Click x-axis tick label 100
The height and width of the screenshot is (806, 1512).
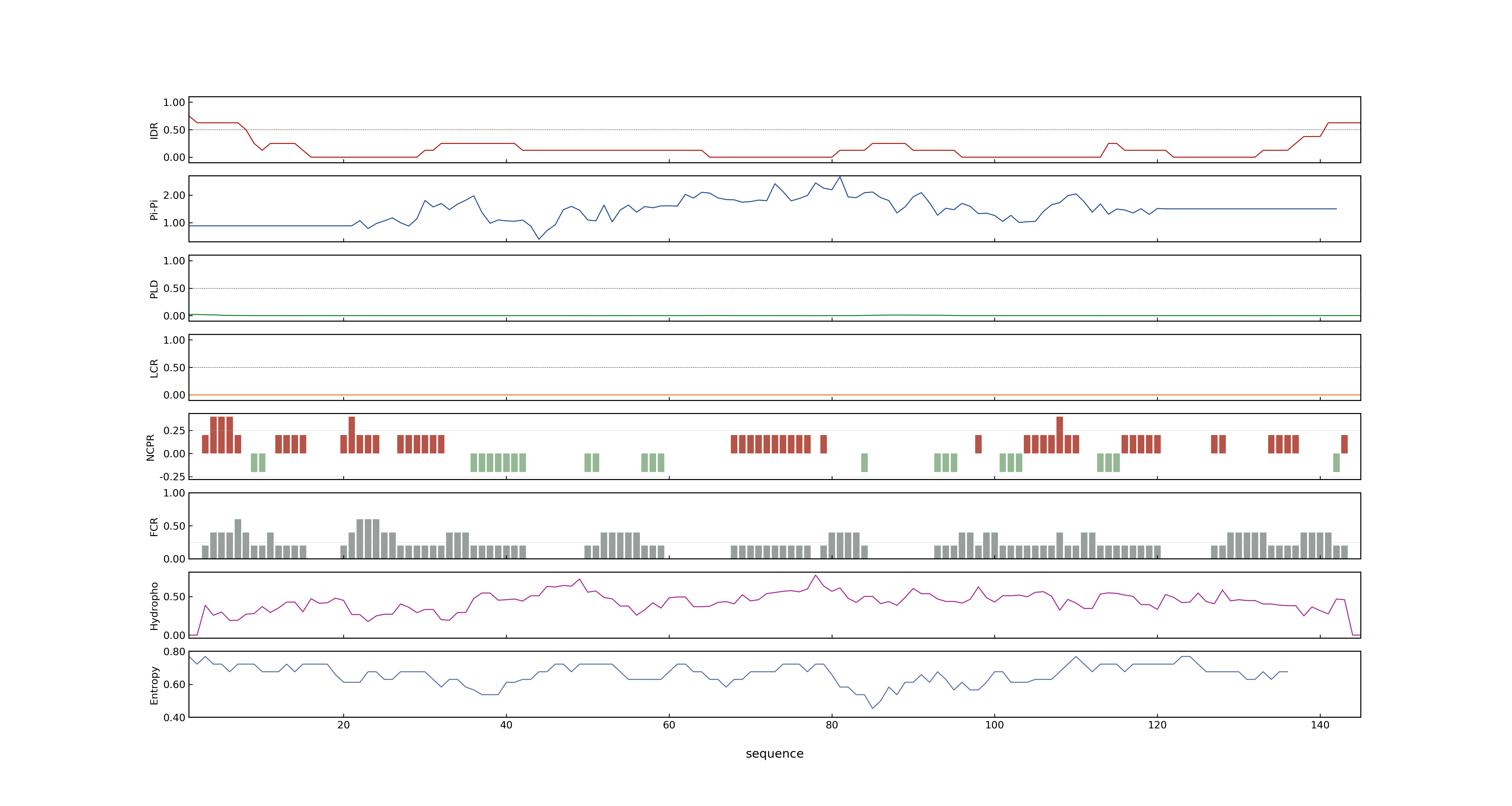point(994,725)
